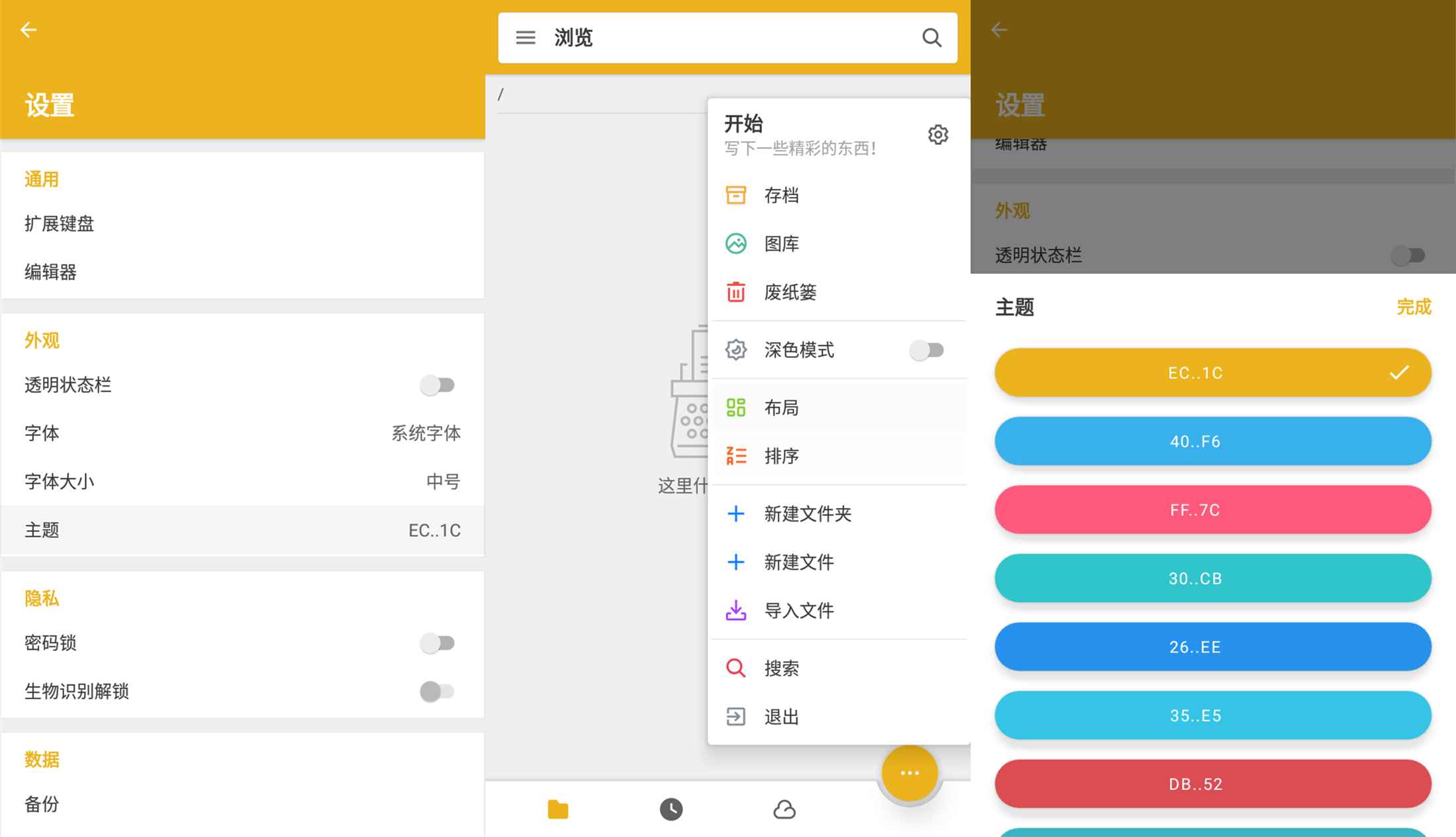Tap the yellow floating more-options button
Image resolution: width=1456 pixels, height=837 pixels.
tap(909, 773)
